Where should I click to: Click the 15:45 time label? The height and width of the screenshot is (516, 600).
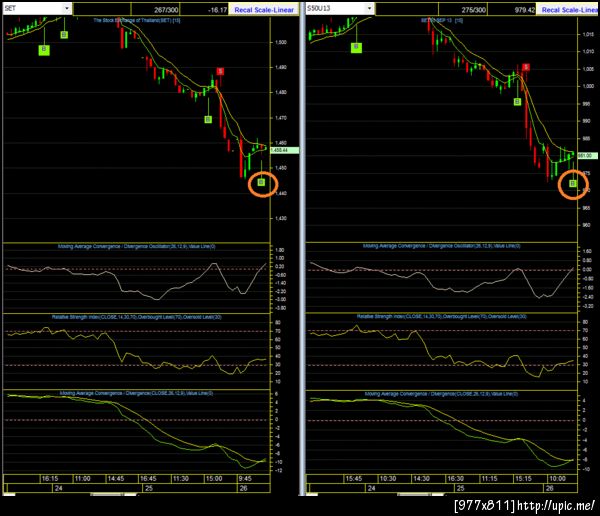[354, 478]
